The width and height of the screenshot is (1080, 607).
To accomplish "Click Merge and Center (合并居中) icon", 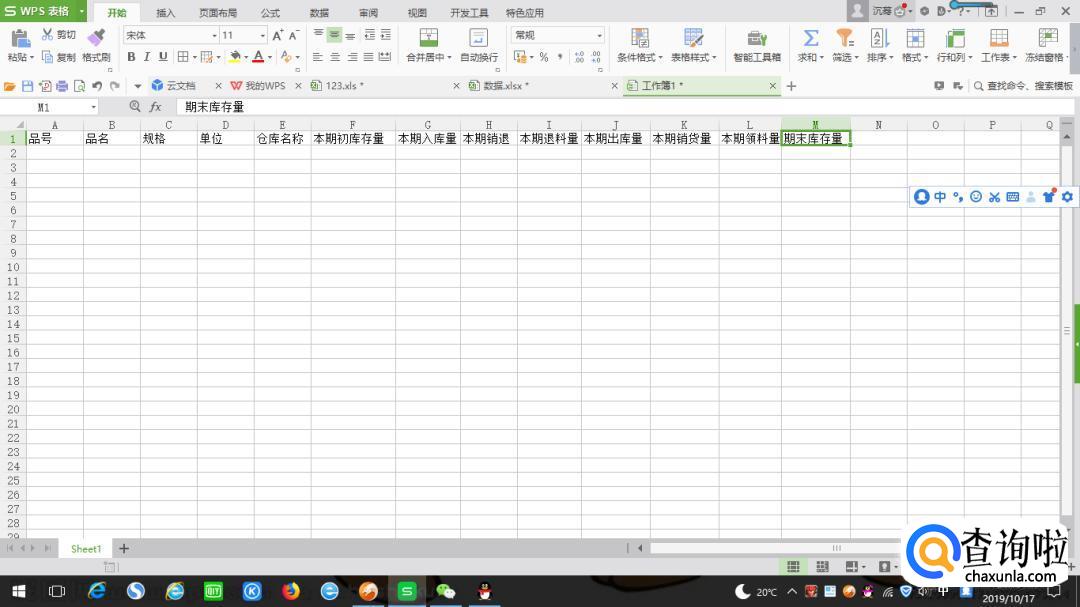I will [428, 38].
